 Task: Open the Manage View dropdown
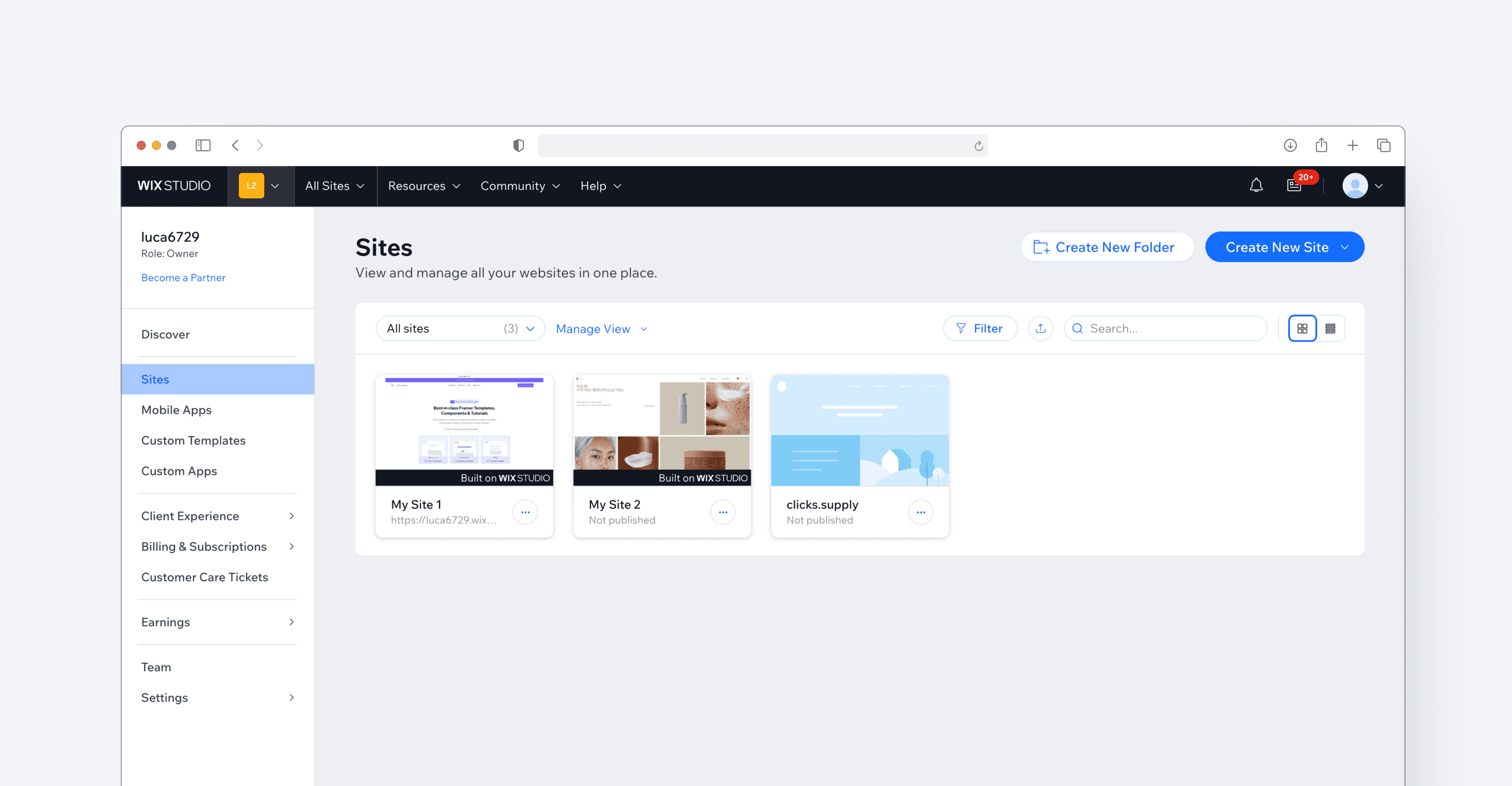(601, 328)
